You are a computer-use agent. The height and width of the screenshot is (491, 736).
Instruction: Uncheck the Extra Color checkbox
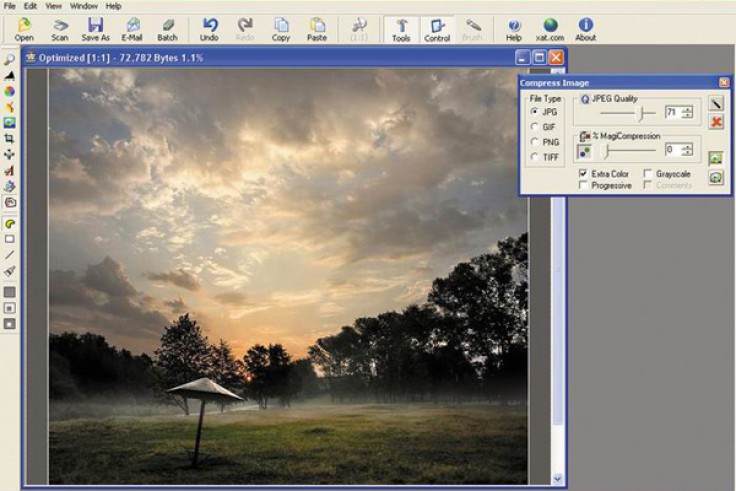[x=583, y=174]
